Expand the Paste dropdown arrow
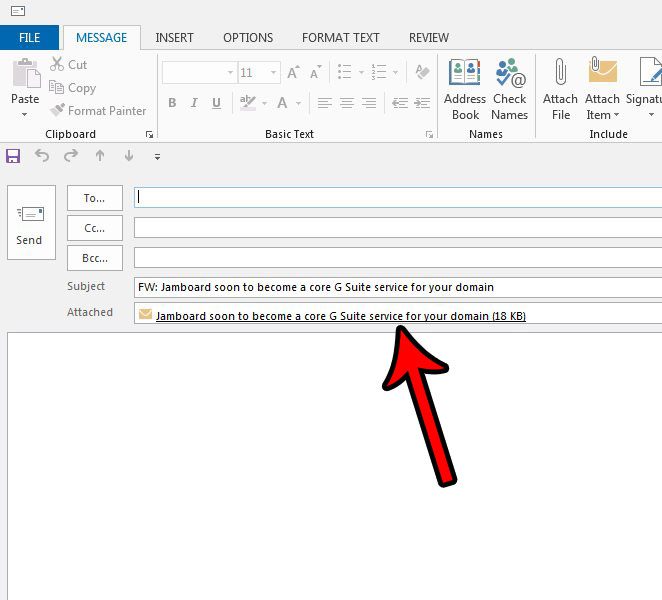Screen dimensions: 662x600 [x=25, y=114]
